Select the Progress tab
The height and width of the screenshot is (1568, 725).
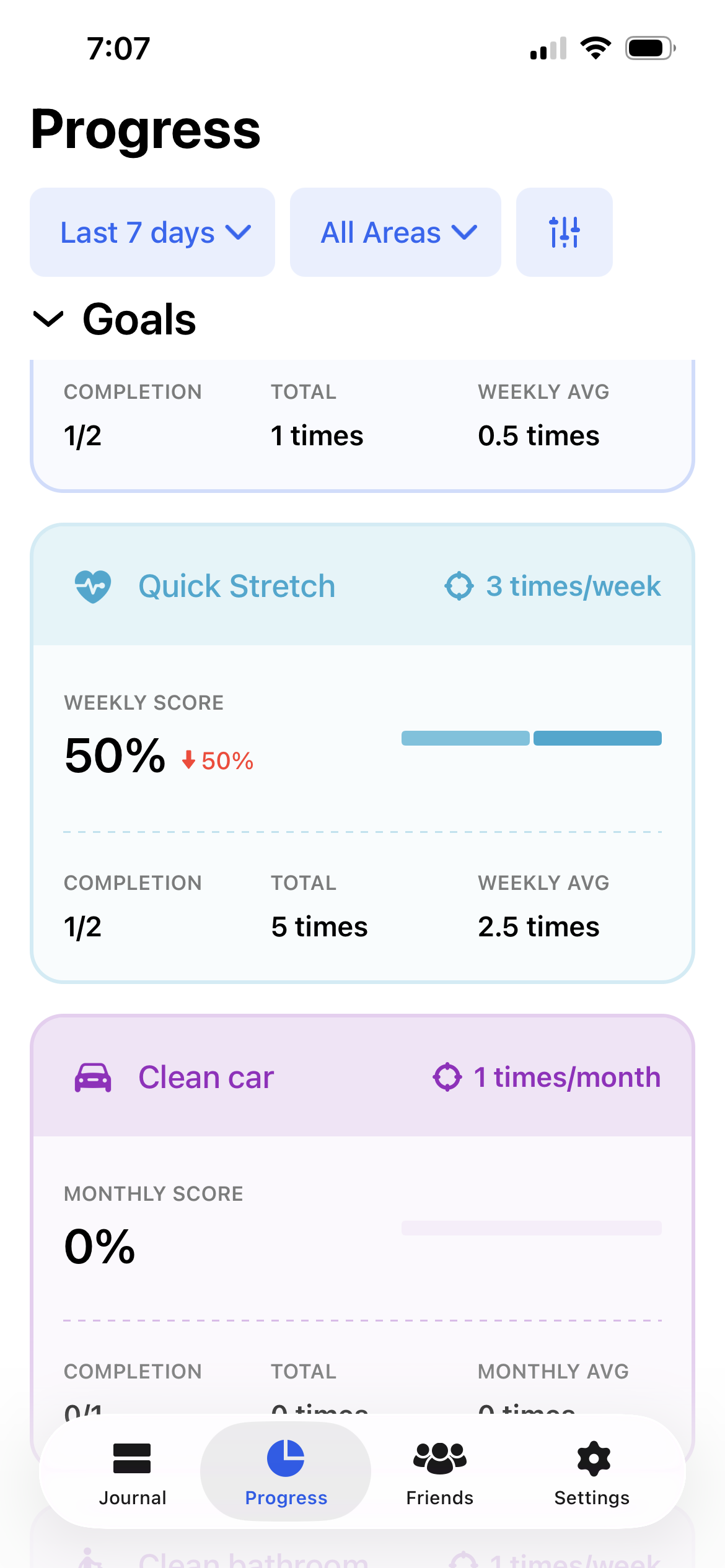[x=286, y=1471]
